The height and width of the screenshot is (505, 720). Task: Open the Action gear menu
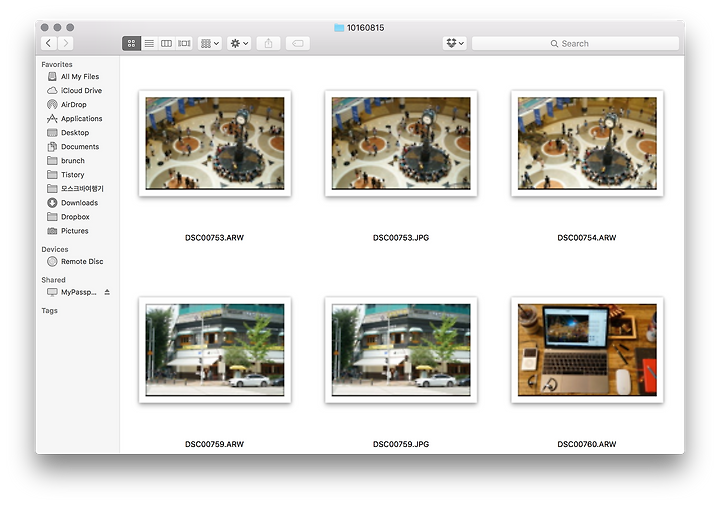239,43
